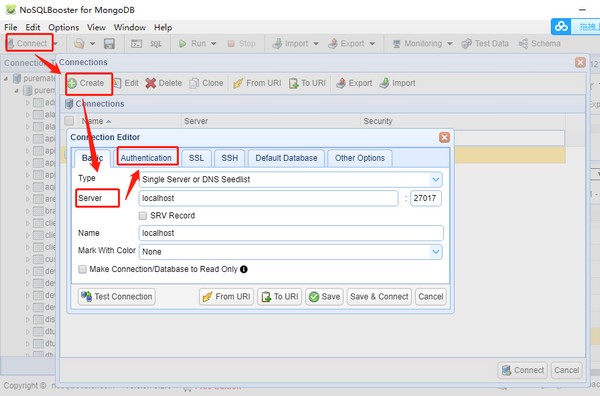Click To URI in Connection Editor
This screenshot has width=600, height=396.
coord(279,297)
